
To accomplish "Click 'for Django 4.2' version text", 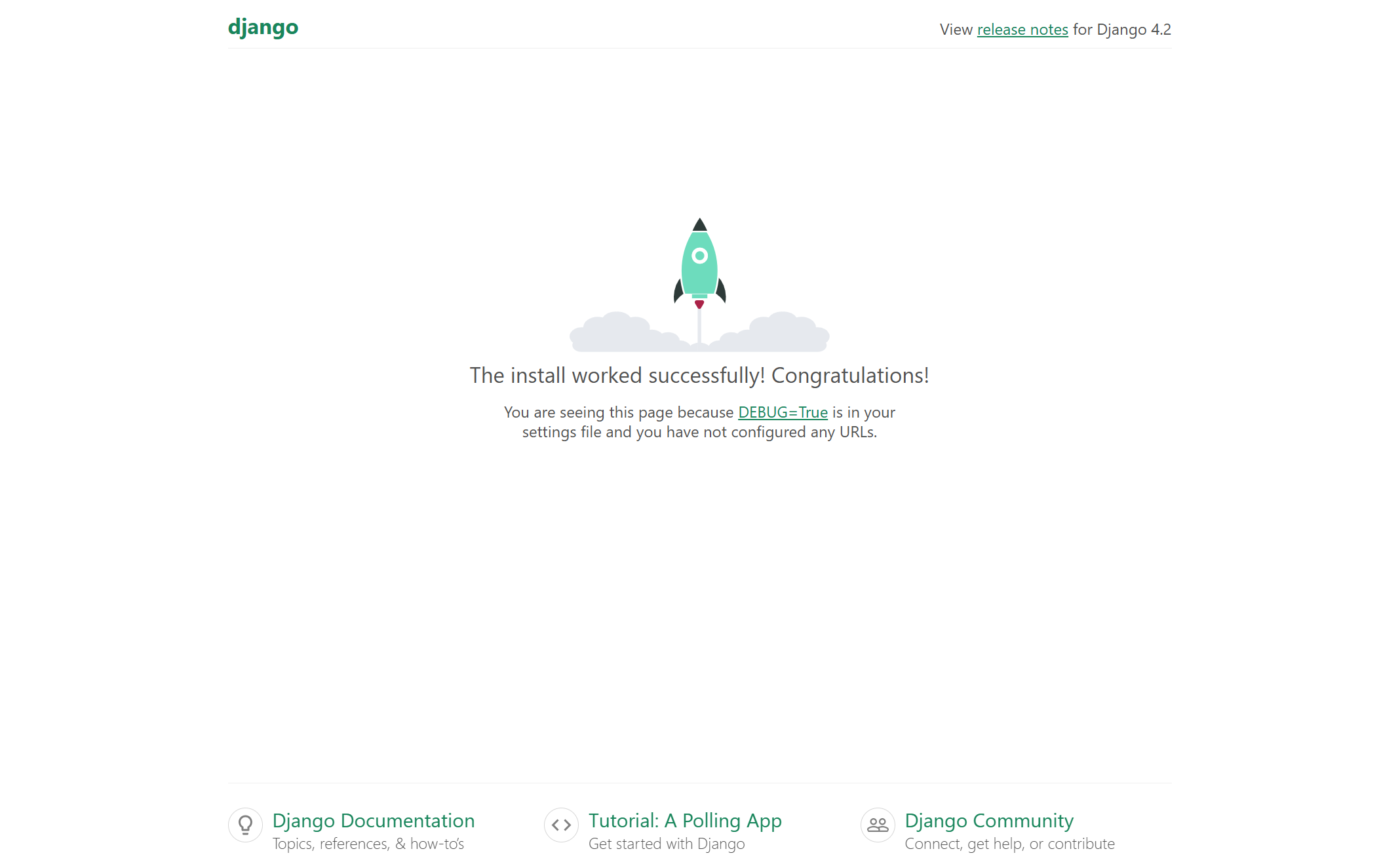I will coord(1122,30).
